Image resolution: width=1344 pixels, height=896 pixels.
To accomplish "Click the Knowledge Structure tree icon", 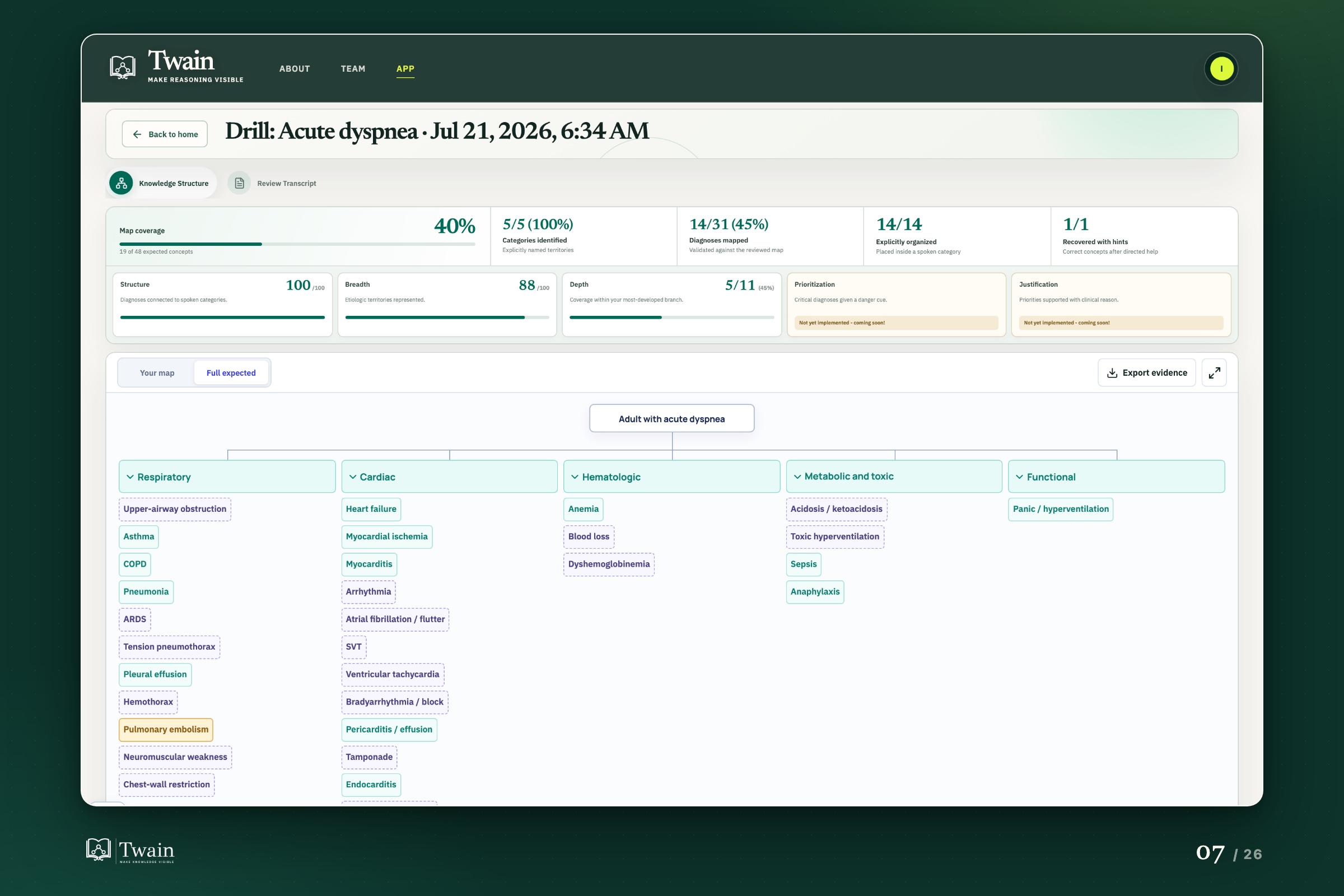I will point(121,183).
